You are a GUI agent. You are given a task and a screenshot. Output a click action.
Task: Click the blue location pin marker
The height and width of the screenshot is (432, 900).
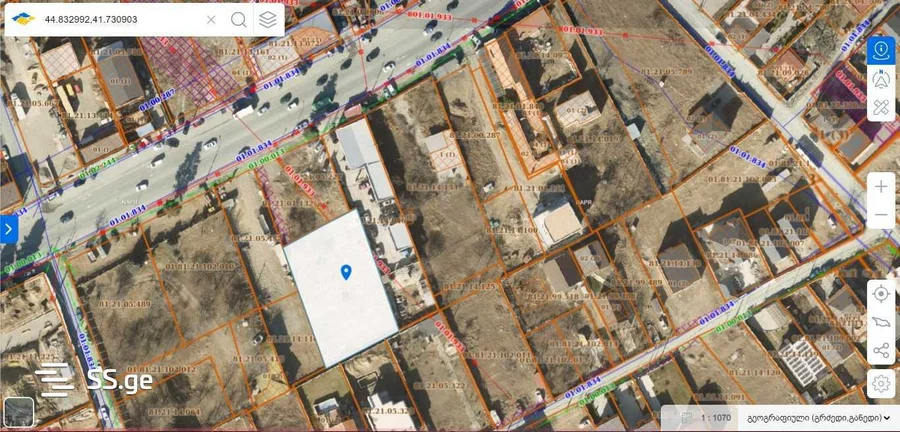coord(346,272)
